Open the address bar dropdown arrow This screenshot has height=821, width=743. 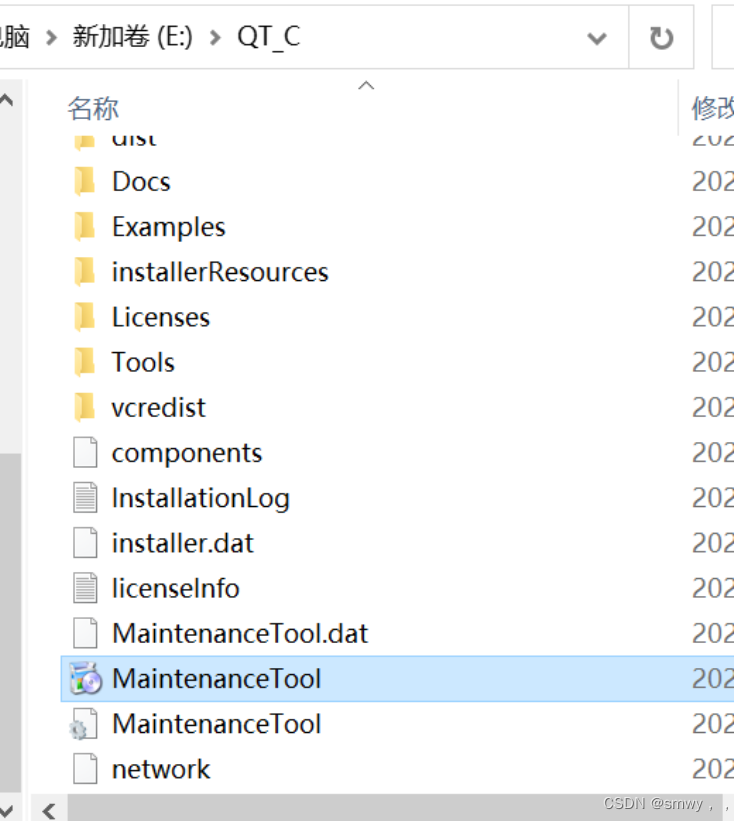(597, 38)
